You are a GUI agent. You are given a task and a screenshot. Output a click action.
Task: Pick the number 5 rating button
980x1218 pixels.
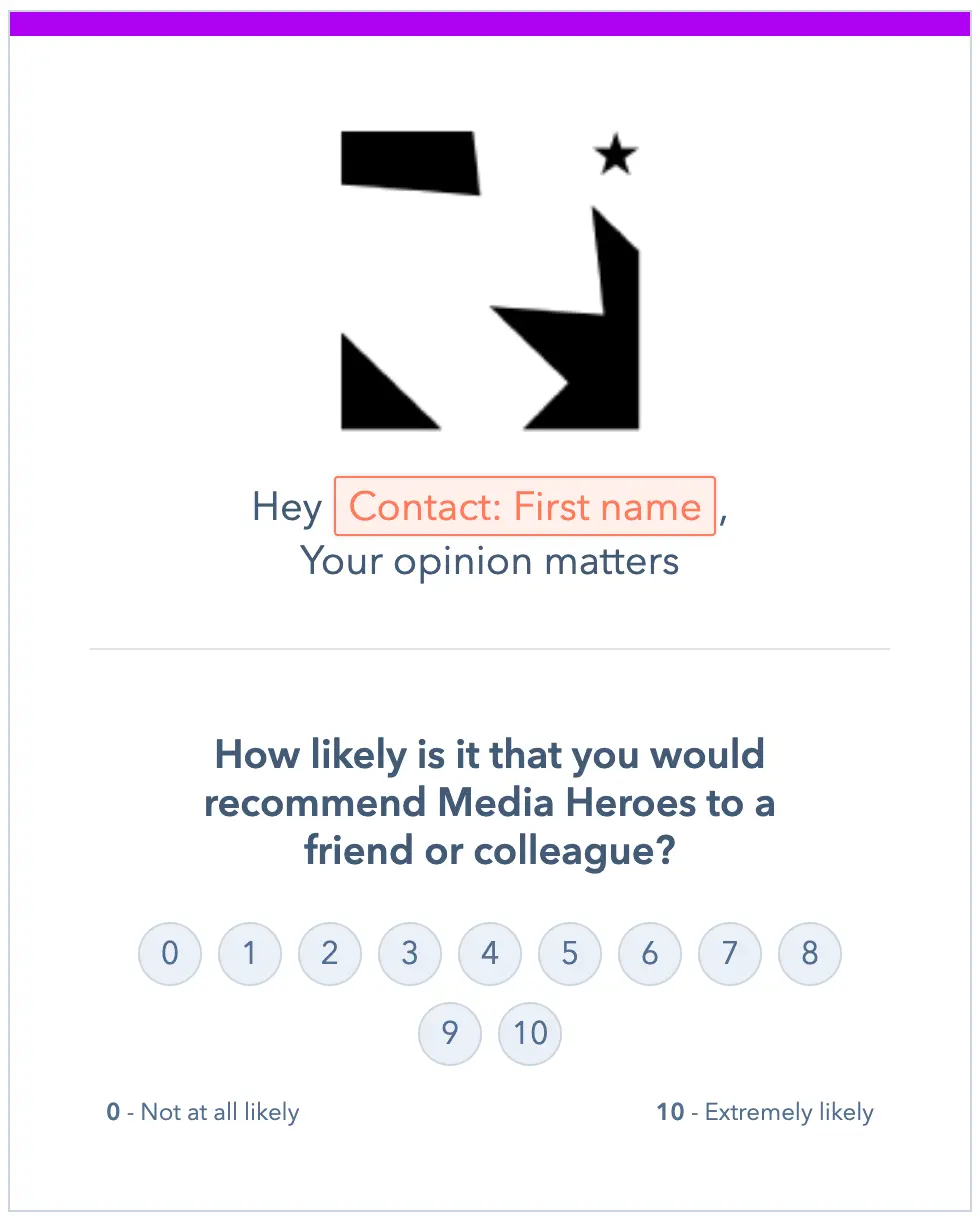pyautogui.click(x=570, y=953)
